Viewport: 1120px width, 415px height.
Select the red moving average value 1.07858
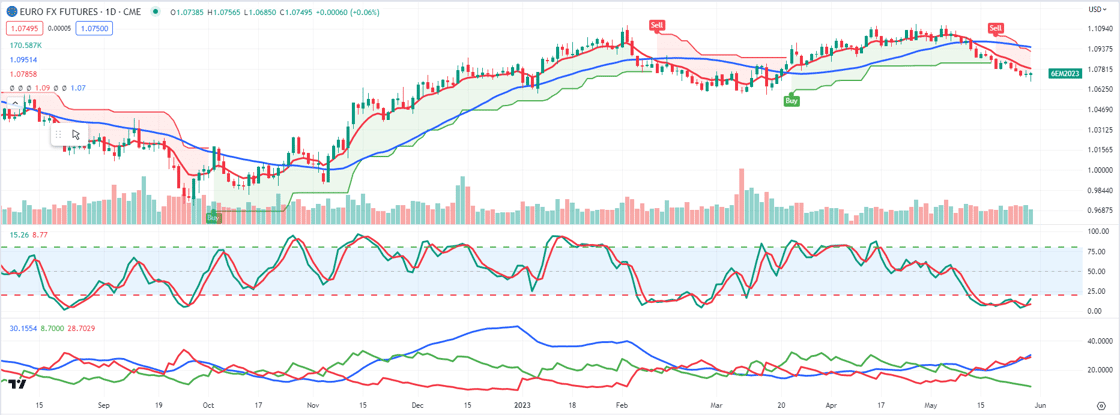23,74
